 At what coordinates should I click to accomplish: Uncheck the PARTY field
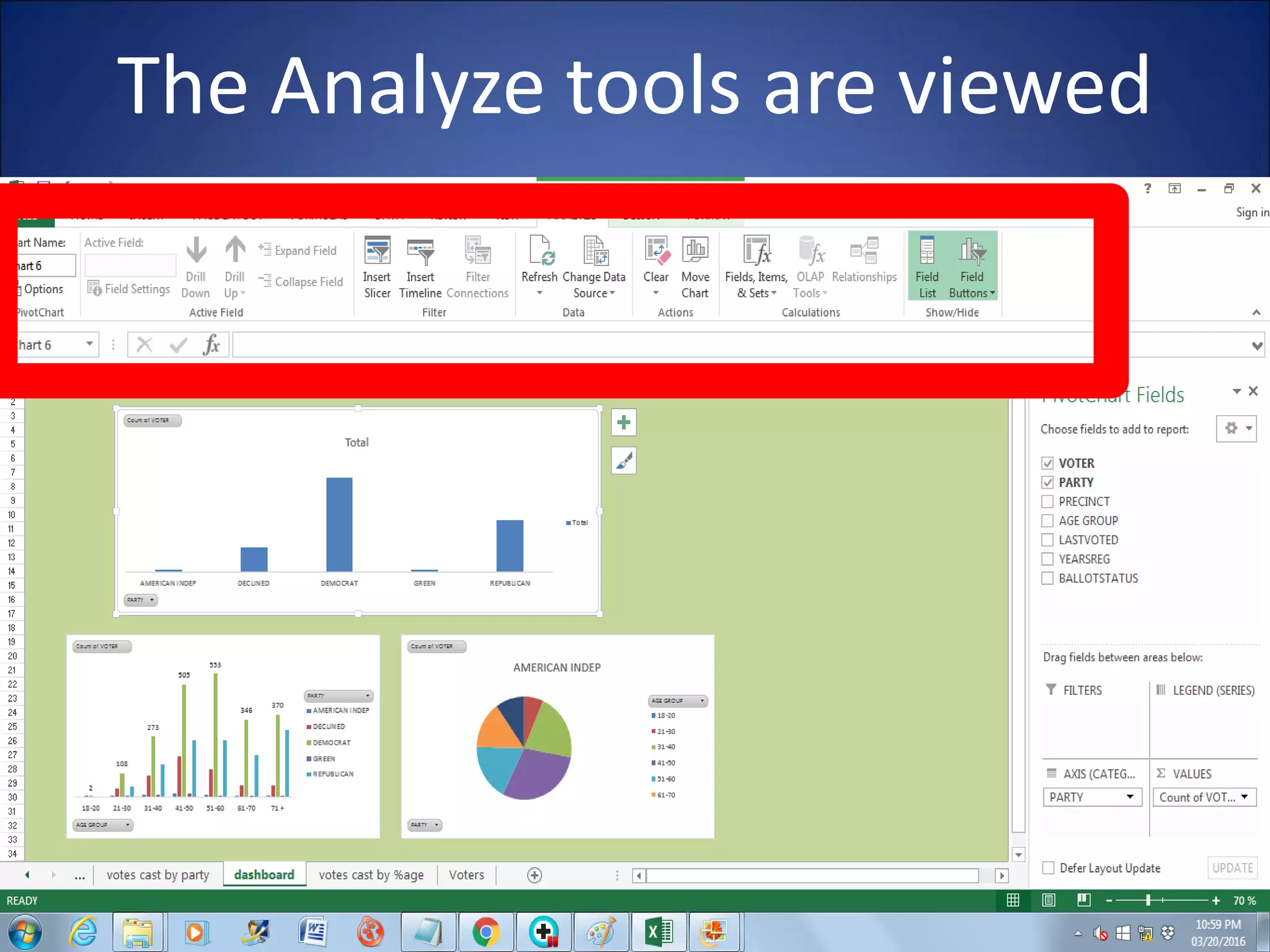1048,482
